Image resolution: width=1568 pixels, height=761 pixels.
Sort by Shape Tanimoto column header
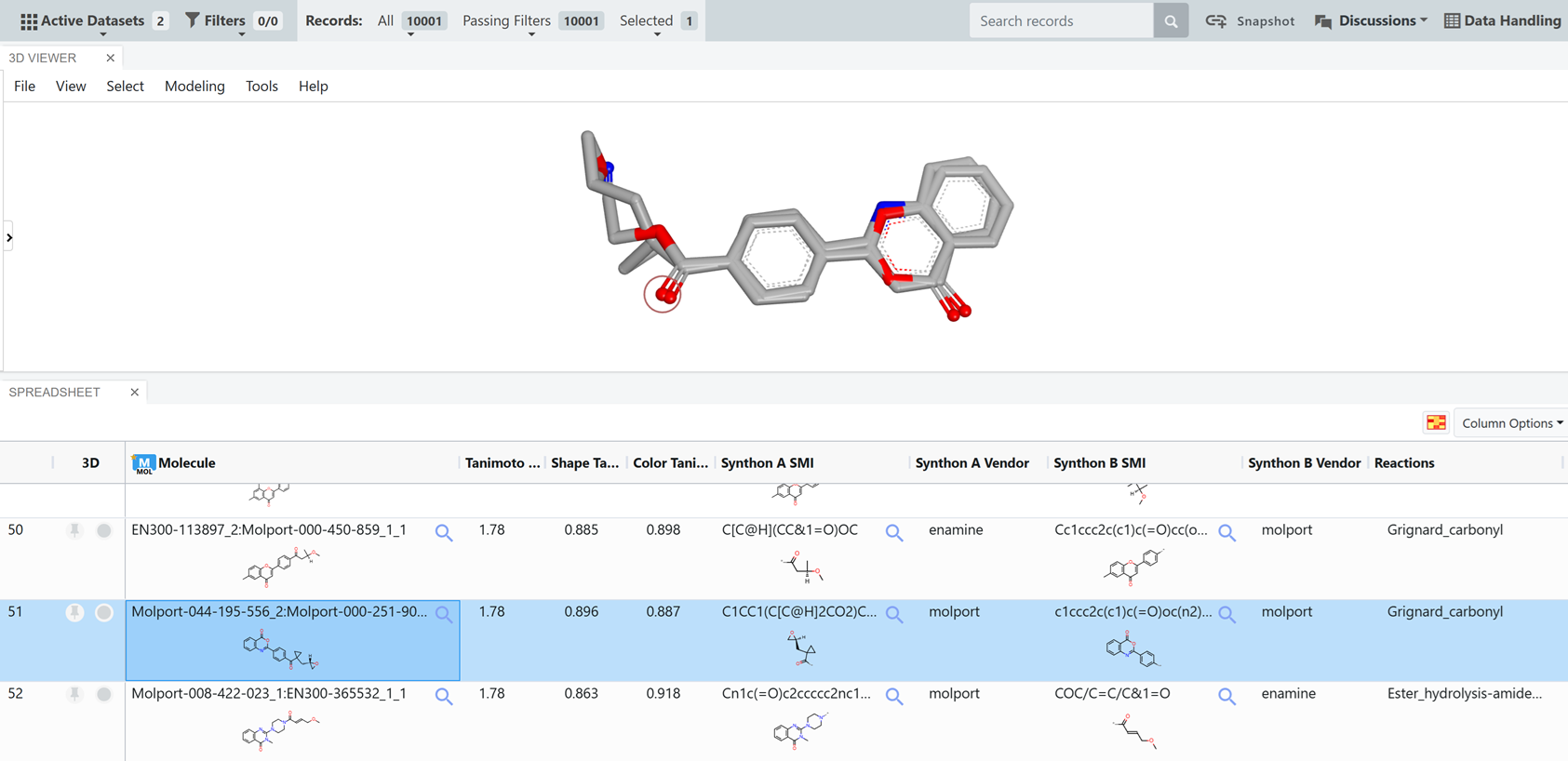click(584, 462)
